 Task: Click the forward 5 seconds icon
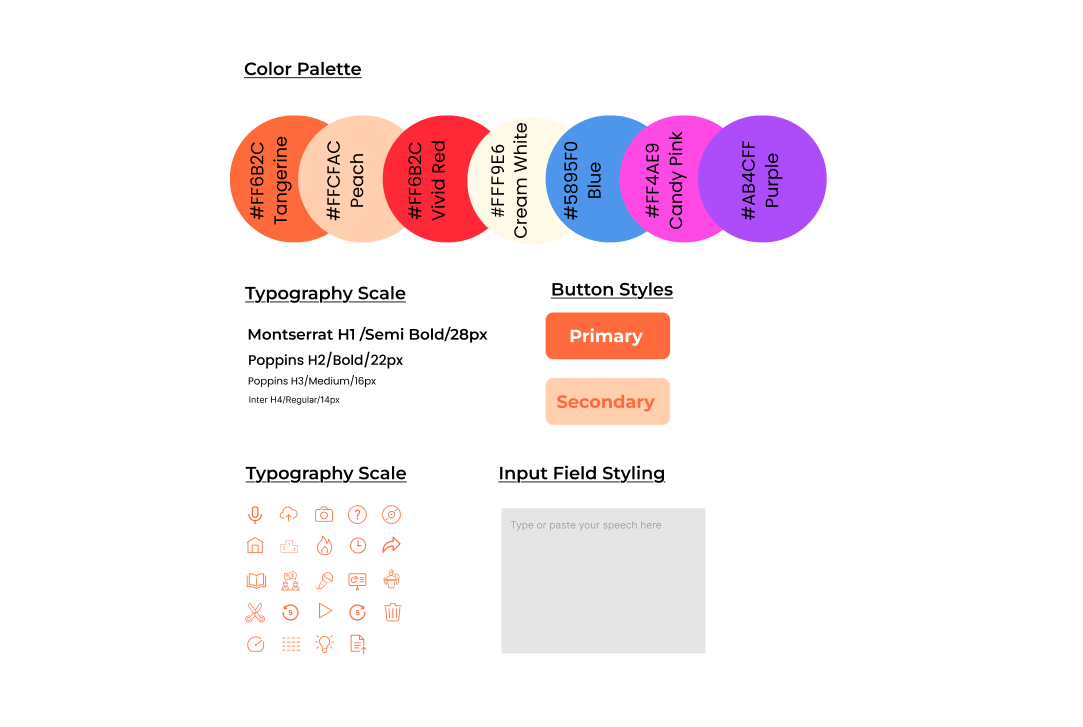click(357, 612)
